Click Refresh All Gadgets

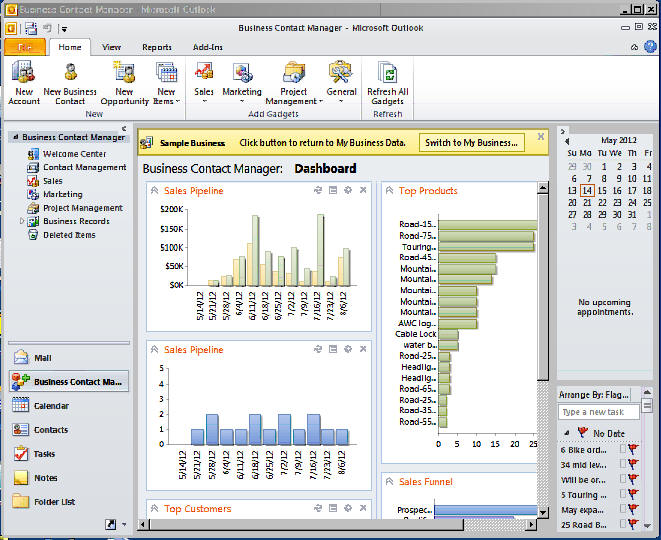pos(387,83)
